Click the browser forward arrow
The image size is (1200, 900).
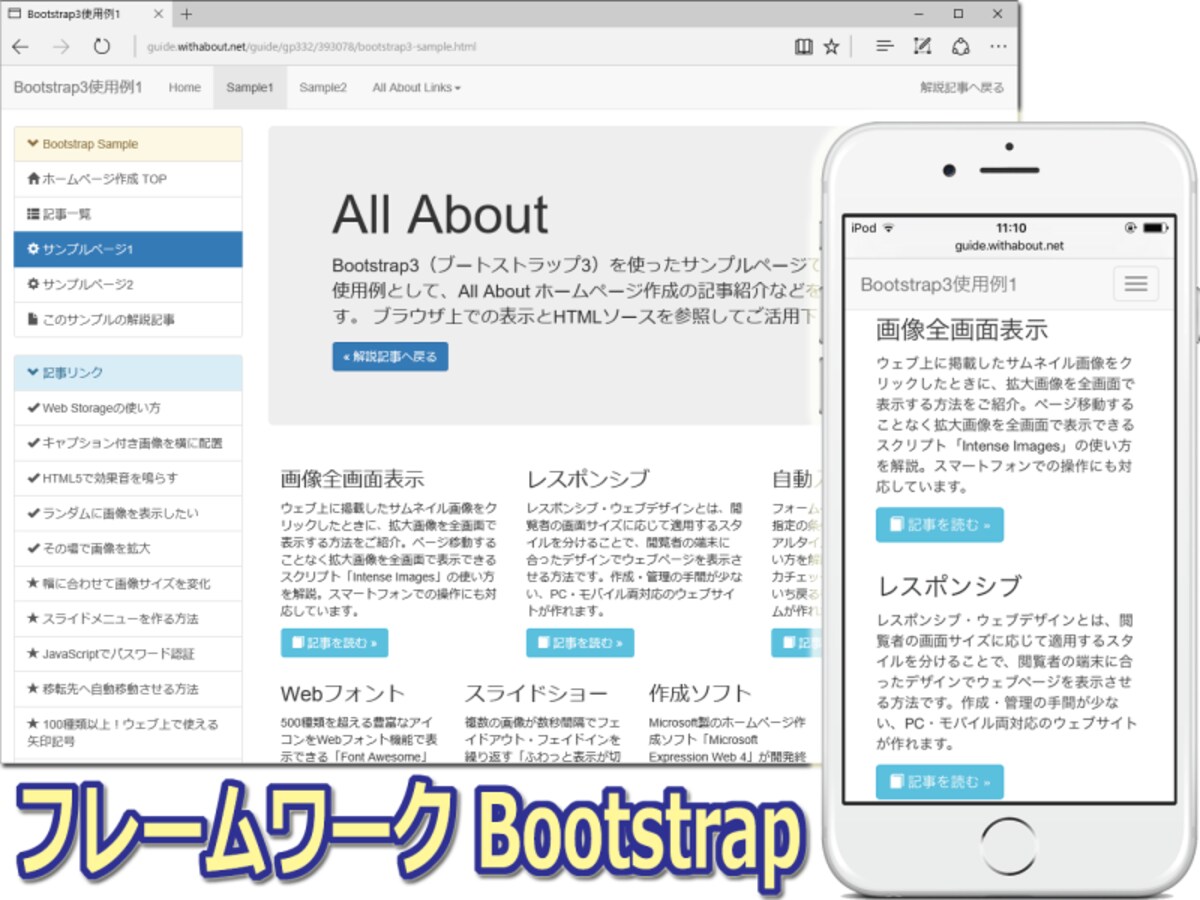[61, 47]
